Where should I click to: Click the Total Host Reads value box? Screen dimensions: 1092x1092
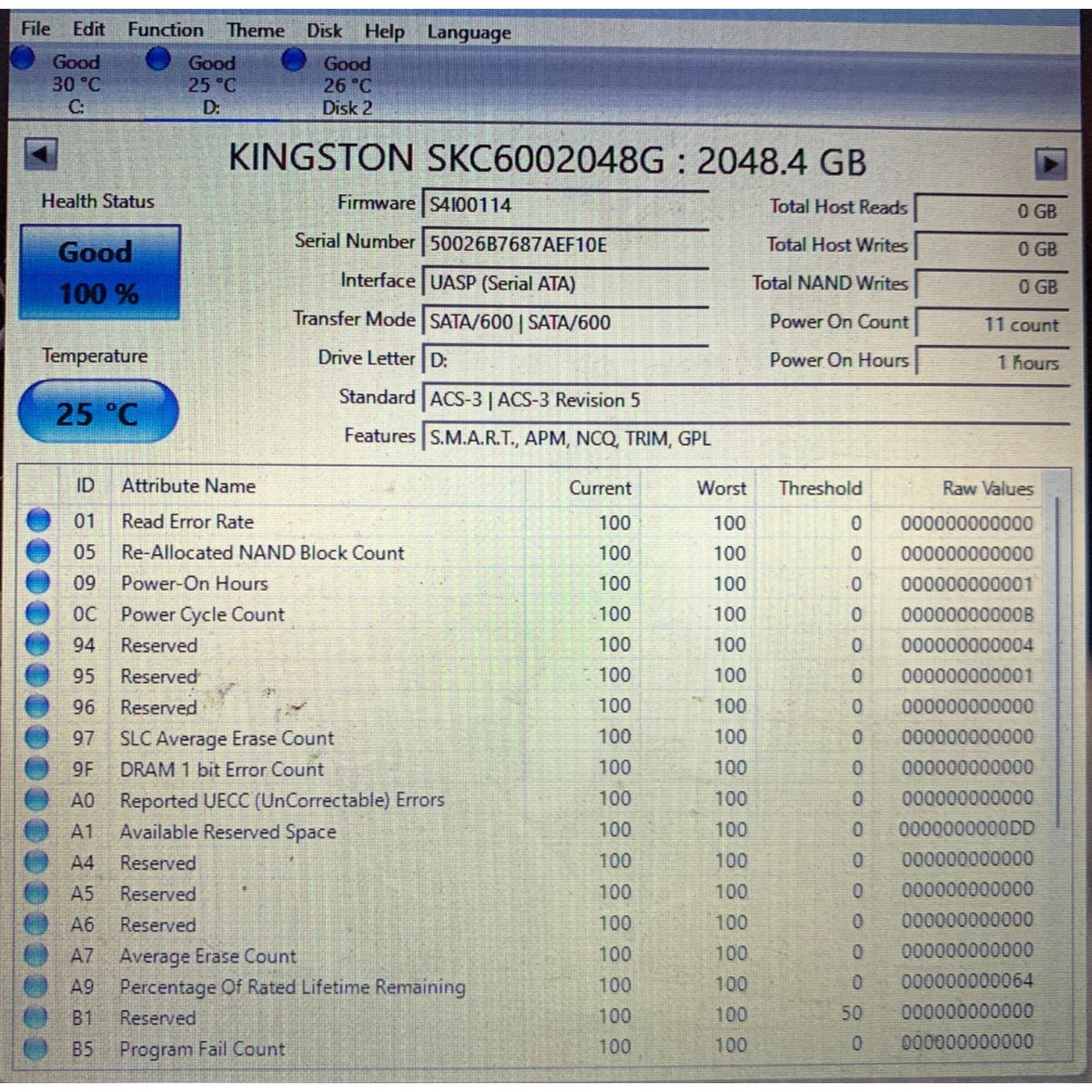[x=990, y=210]
